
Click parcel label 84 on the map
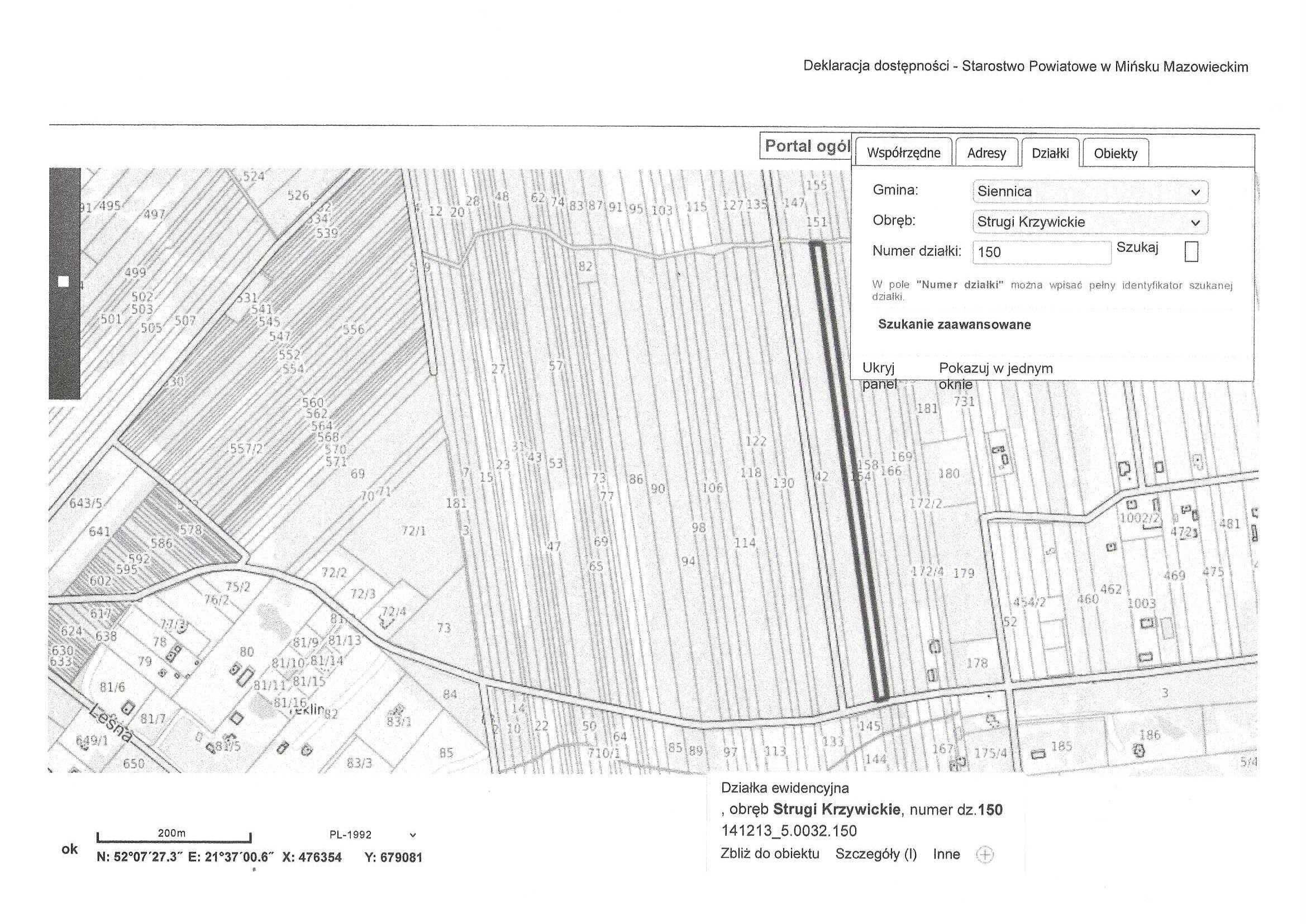tap(450, 694)
